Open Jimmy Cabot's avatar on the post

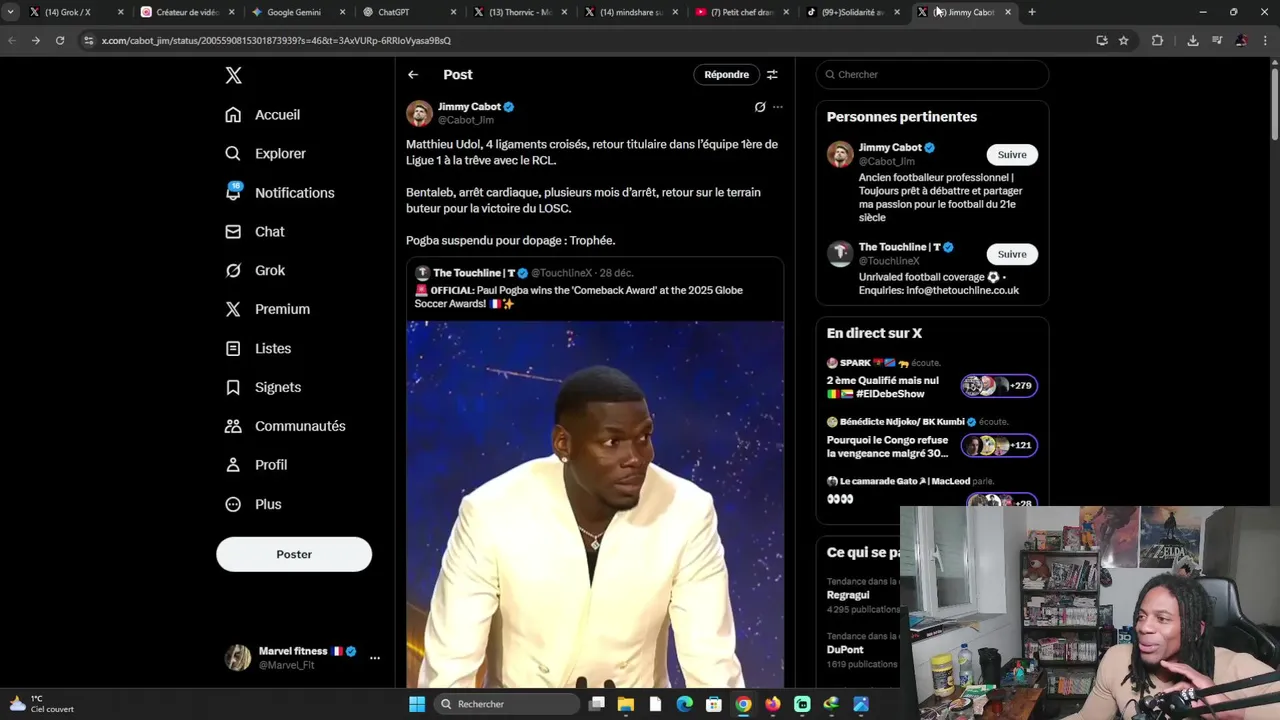(x=419, y=113)
